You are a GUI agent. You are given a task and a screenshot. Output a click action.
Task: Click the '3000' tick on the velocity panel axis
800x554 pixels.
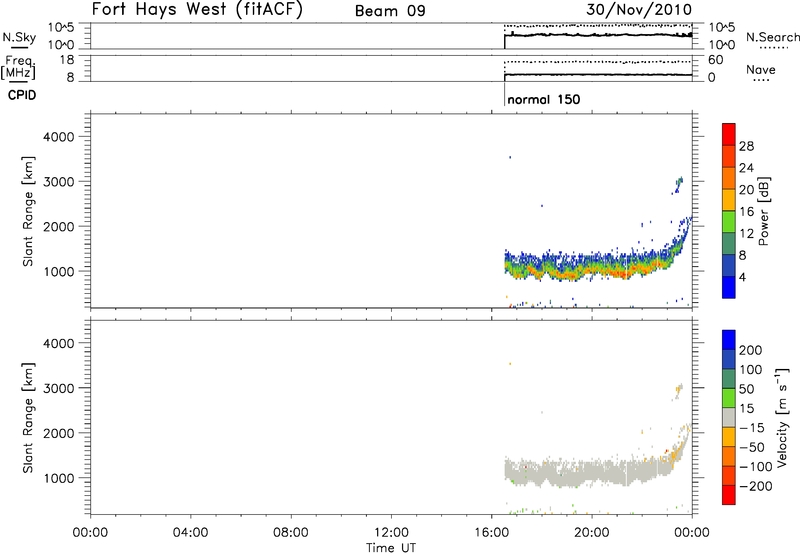click(59, 388)
